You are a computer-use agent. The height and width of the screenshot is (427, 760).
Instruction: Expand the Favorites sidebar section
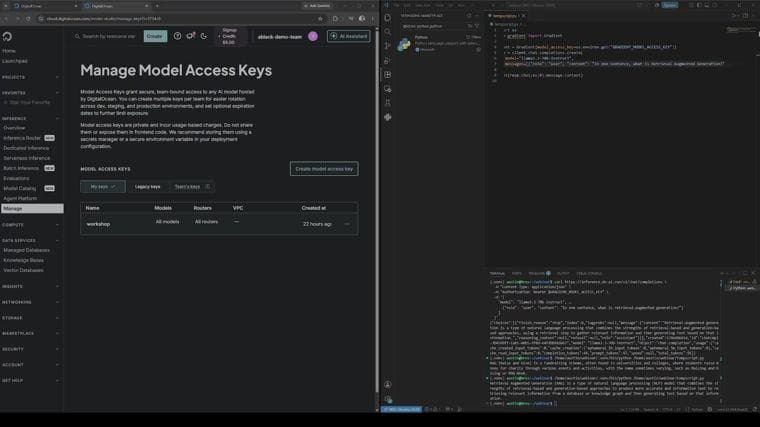coord(31,93)
